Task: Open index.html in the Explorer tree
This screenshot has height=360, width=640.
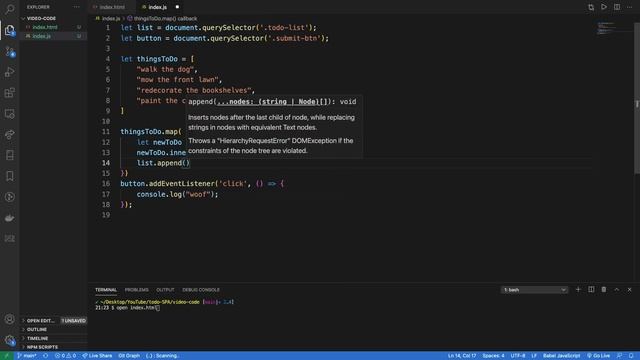Action: tap(54, 27)
